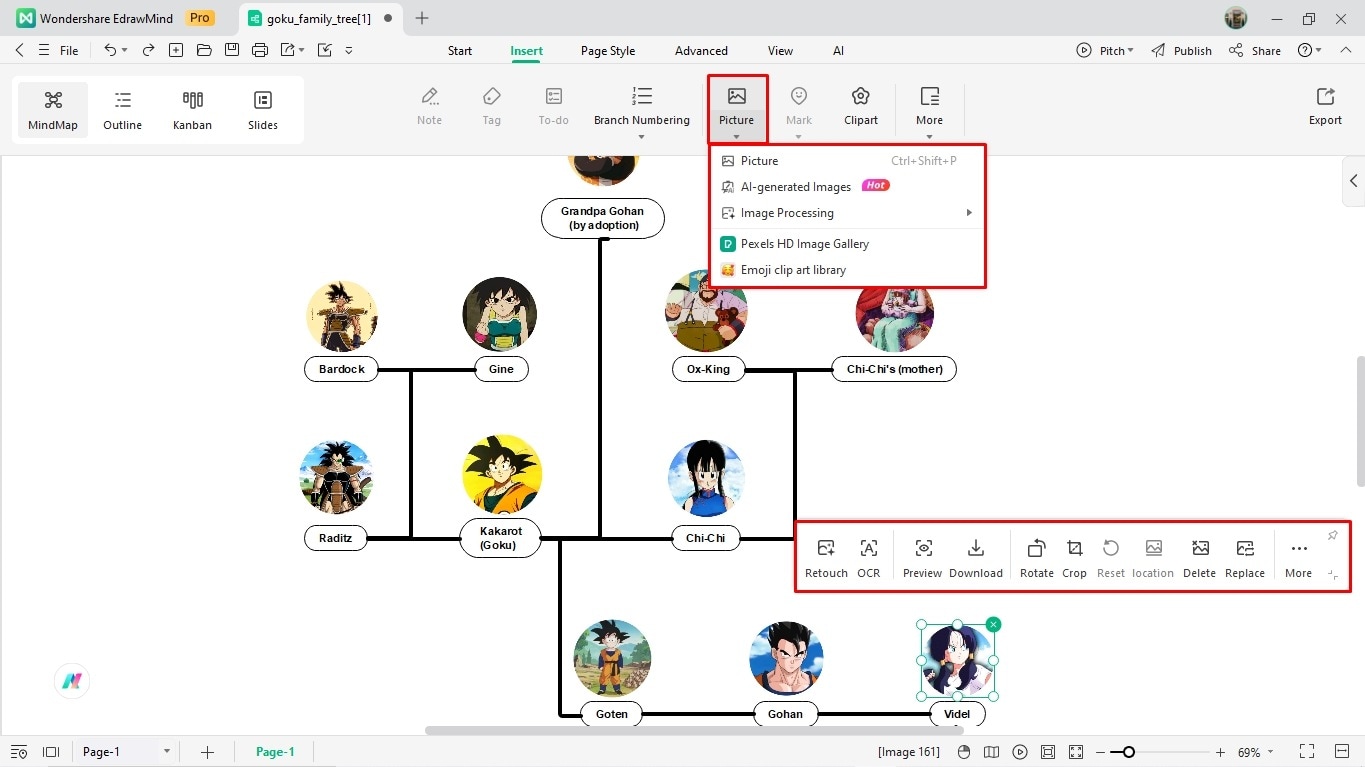Screen dimensions: 1365x767
Task: Switch to Outline view mode
Action: click(123, 110)
